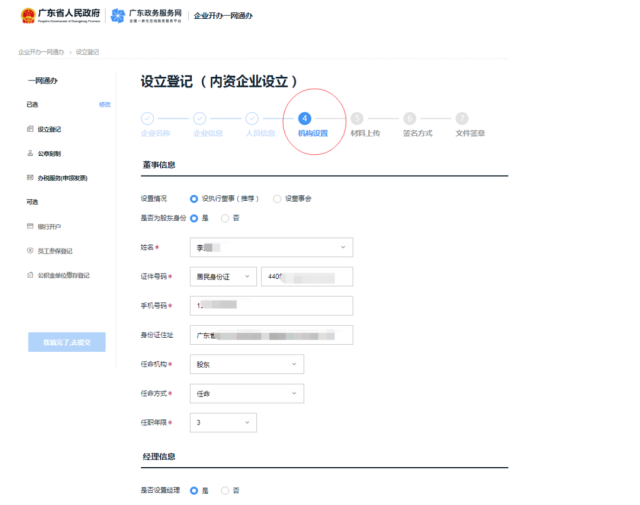Screen dimensions: 640x505
Task: Click the 广东省人民政府 header text
Action: (x=69, y=13)
